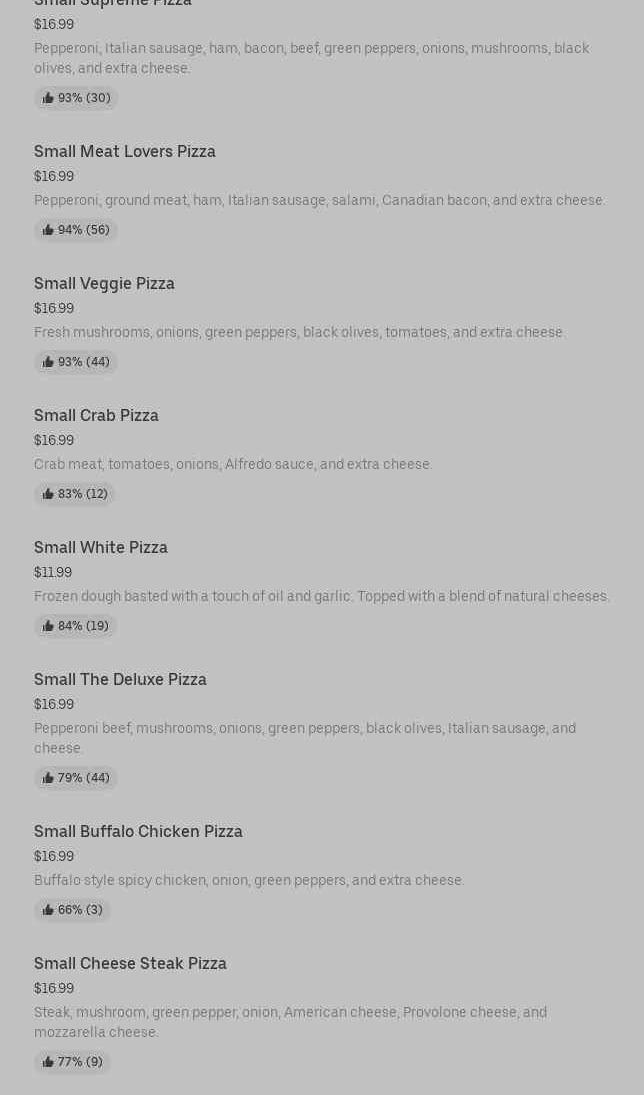Select Small Buffalo Chicken Pizza title
Viewport: 644px width, 1095px height.
(138, 832)
